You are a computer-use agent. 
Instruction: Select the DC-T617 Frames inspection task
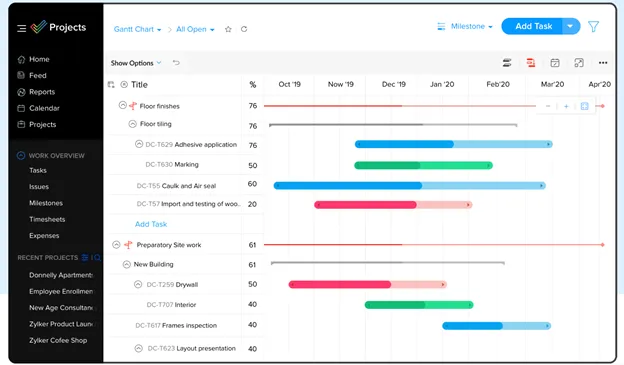pos(176,326)
